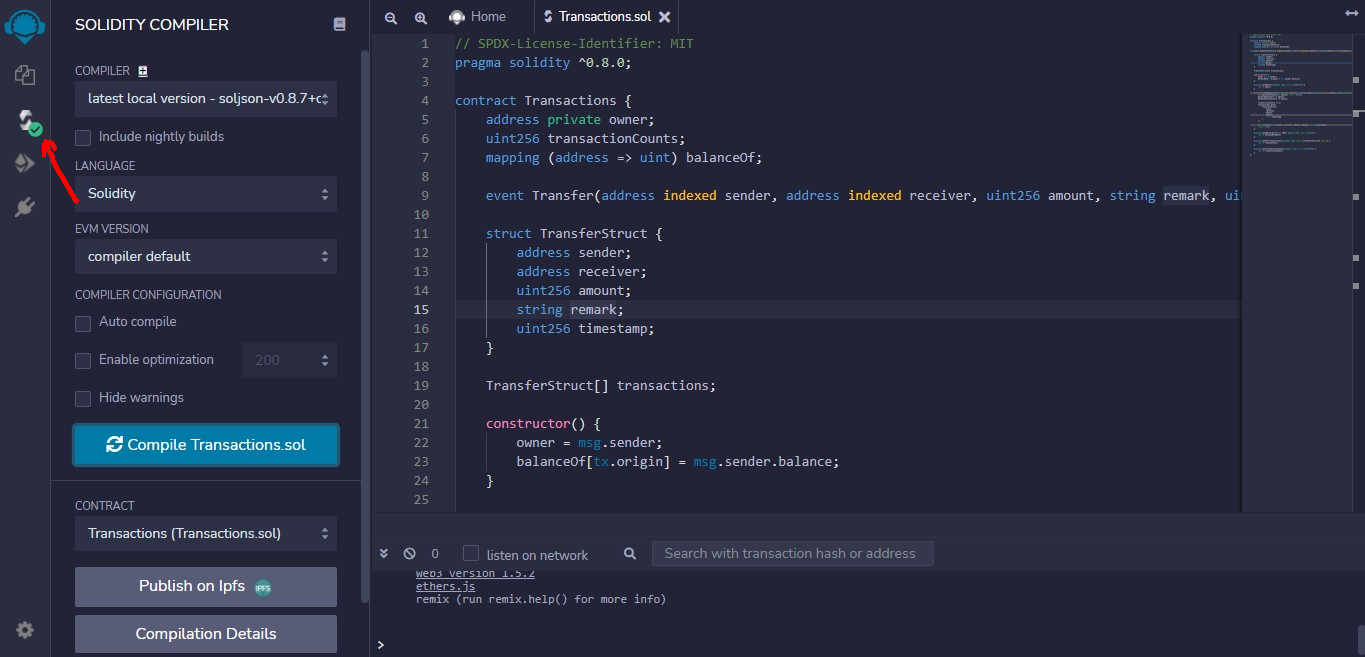
Task: Click 'TransferStruct[] transactions;' line
Action: pyautogui.click(x=601, y=386)
